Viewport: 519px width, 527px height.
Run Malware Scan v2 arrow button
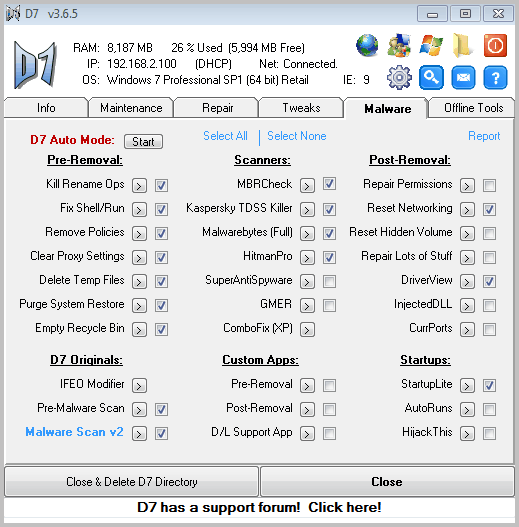[139, 433]
